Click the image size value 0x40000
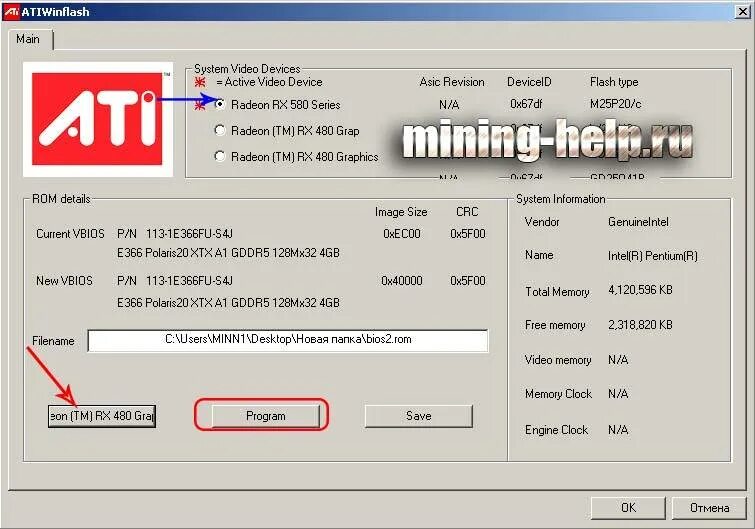This screenshot has height=529, width=755. coord(402,281)
